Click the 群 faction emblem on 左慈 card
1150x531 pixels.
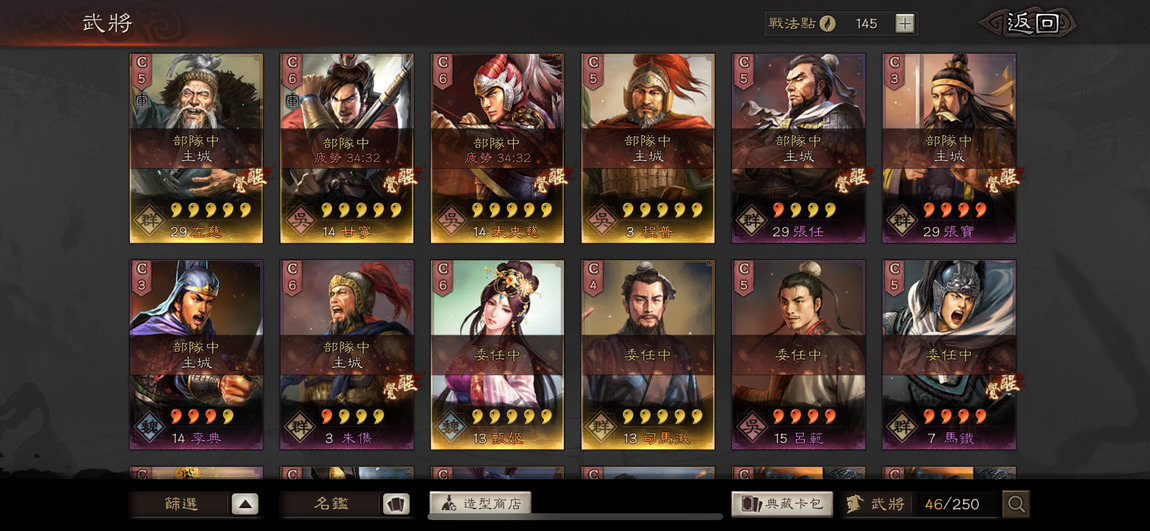[150, 220]
